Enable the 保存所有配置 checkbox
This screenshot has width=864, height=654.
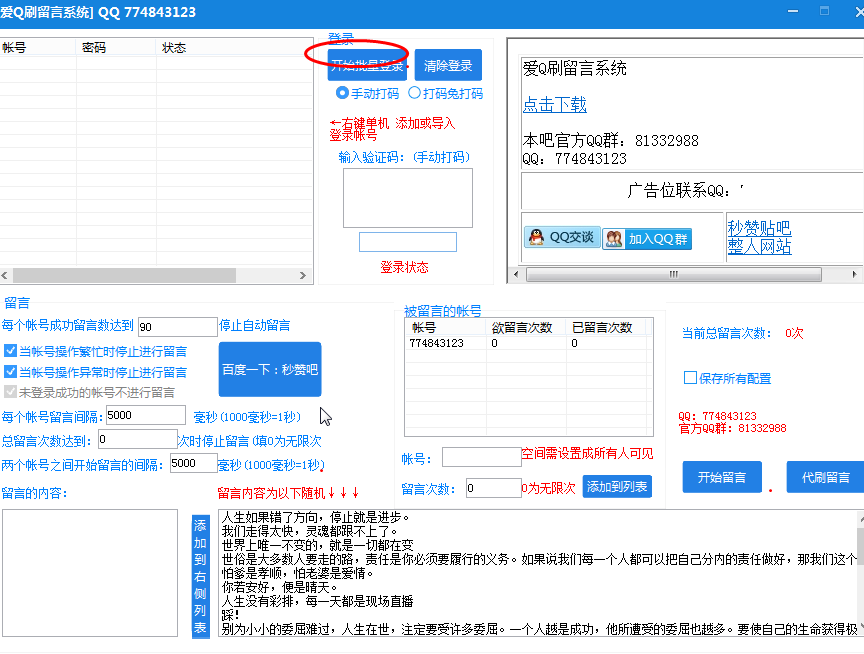point(690,378)
